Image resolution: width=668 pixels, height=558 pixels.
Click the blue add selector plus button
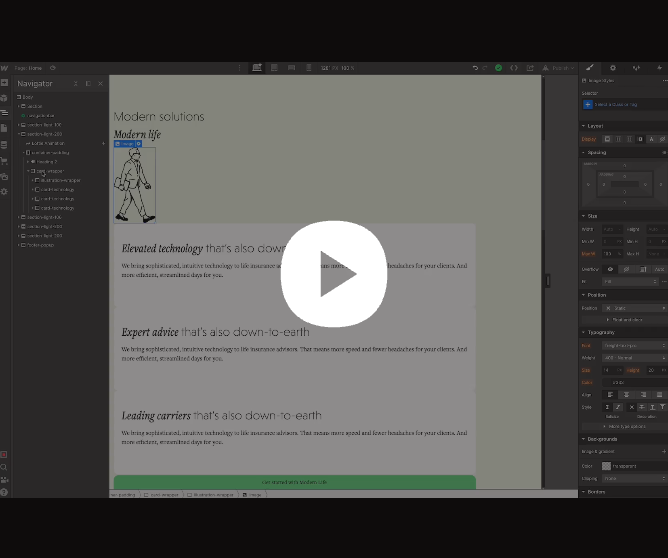[x=588, y=104]
